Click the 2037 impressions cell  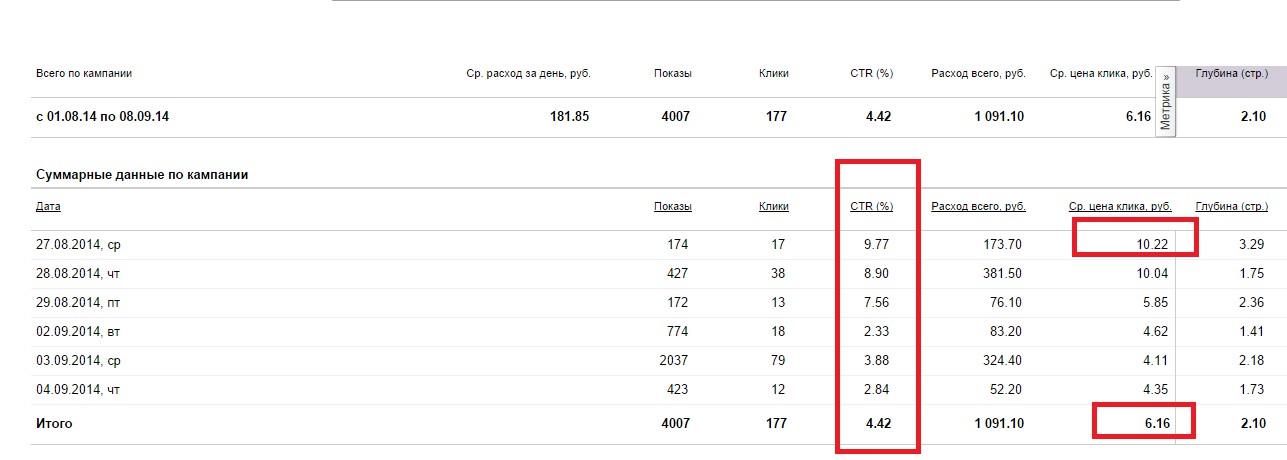pyautogui.click(x=673, y=360)
